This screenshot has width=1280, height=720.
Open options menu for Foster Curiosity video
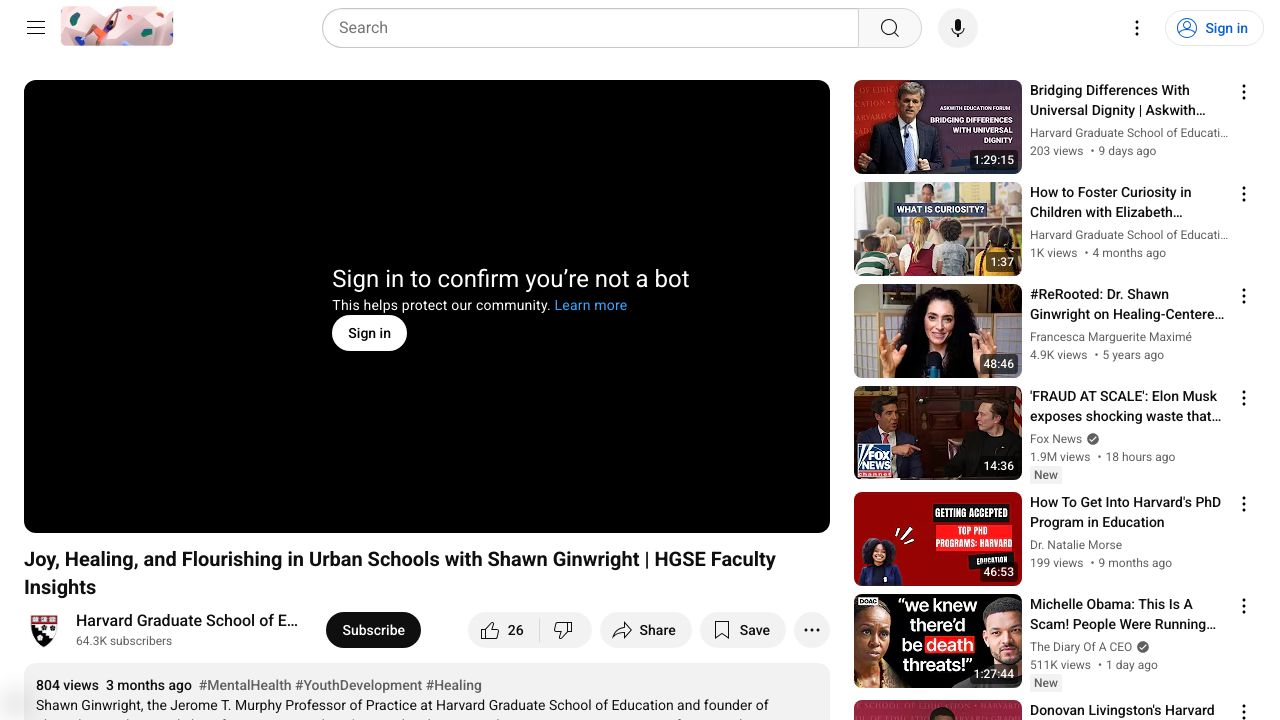(x=1244, y=194)
